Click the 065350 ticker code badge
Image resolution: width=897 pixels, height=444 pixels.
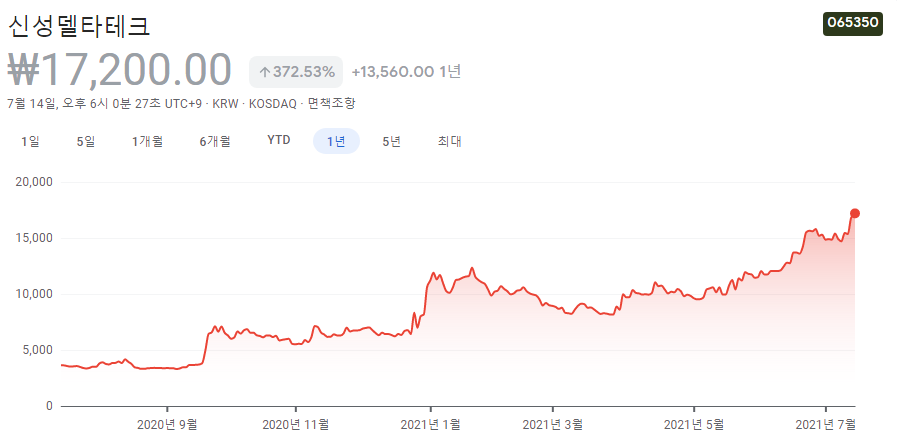[853, 23]
